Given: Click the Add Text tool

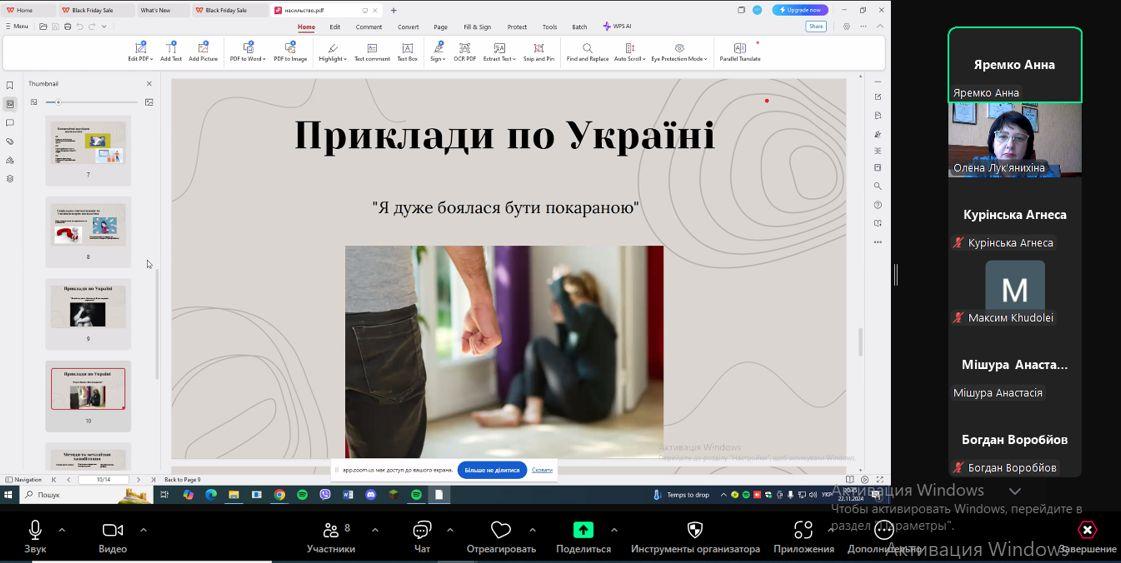Looking at the screenshot, I should pyautogui.click(x=171, y=51).
